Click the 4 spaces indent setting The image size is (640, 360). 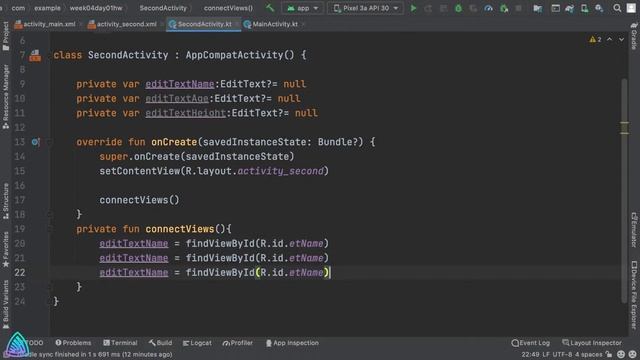(589, 354)
